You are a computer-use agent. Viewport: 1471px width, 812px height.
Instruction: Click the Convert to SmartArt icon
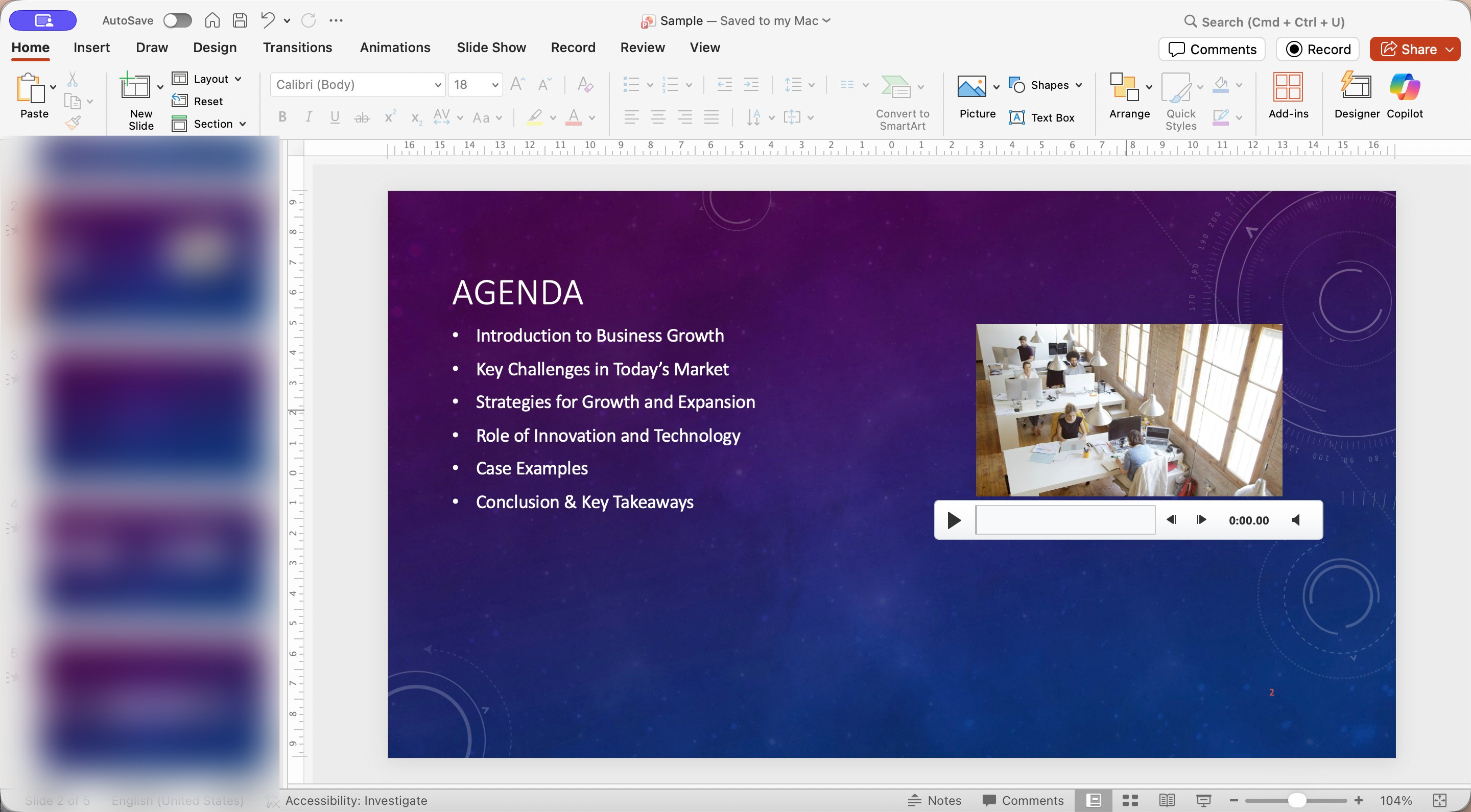896,87
